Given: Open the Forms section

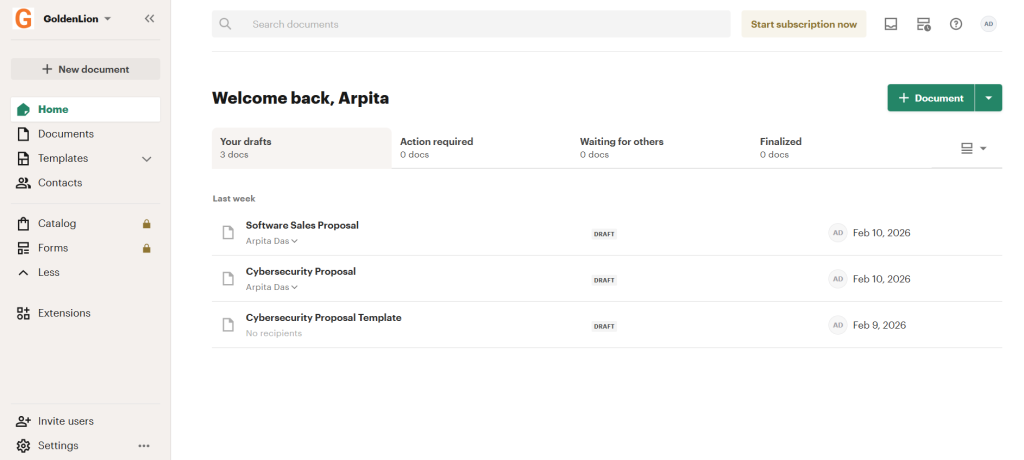Looking at the screenshot, I should coord(53,248).
